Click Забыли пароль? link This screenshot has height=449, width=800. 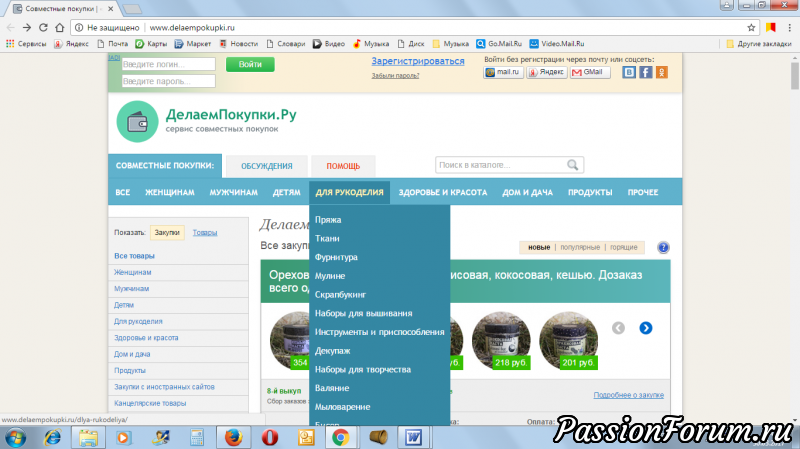pos(395,76)
